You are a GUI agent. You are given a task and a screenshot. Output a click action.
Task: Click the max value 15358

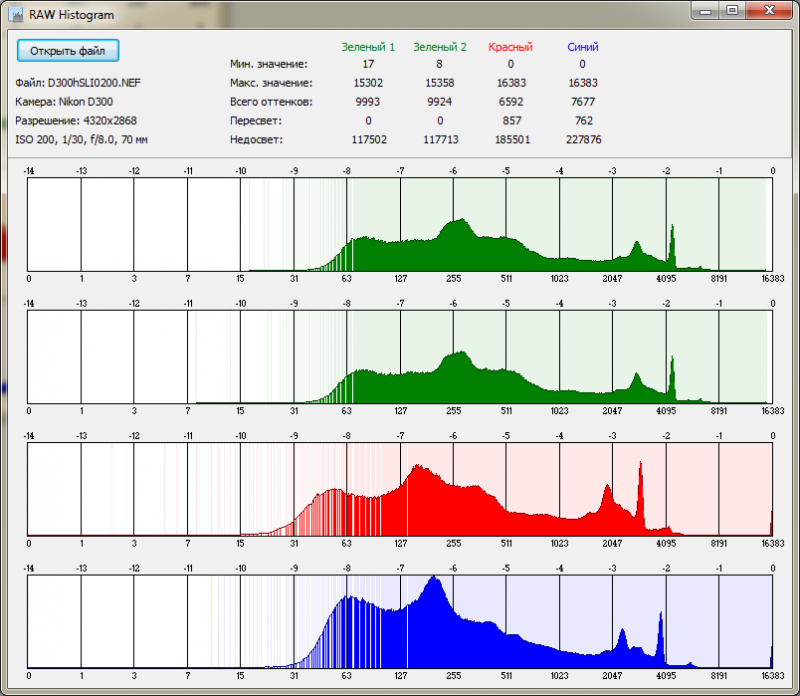tap(440, 83)
